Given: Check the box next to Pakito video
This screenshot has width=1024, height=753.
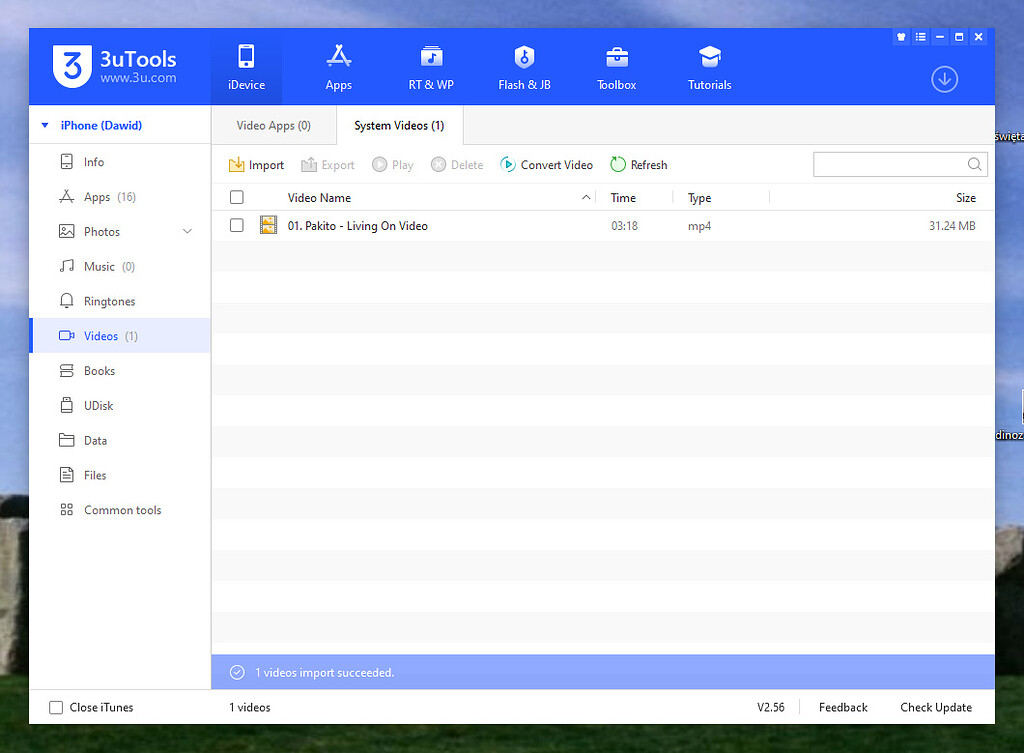Looking at the screenshot, I should 236,225.
